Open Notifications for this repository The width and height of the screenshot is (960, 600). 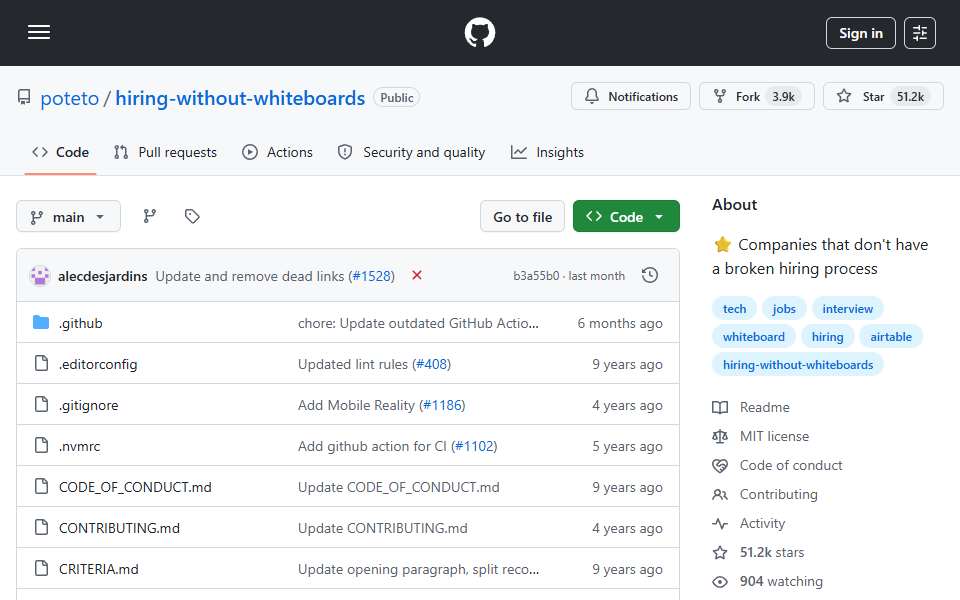click(631, 96)
